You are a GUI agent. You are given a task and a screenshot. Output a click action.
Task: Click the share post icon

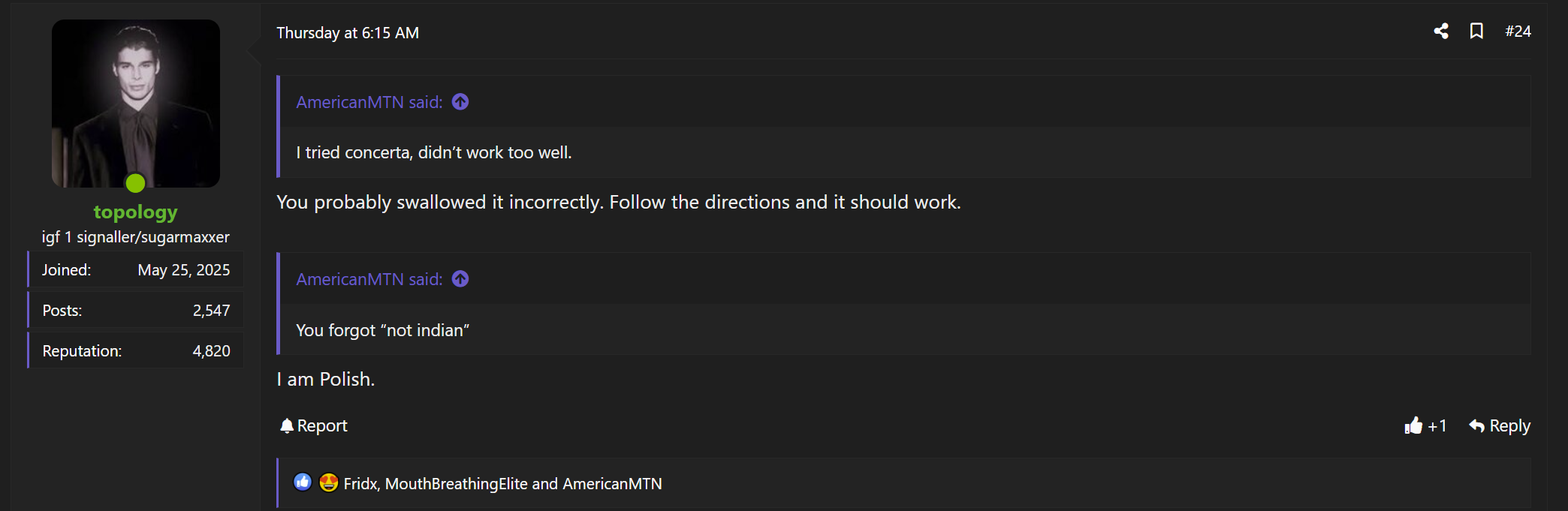1440,32
